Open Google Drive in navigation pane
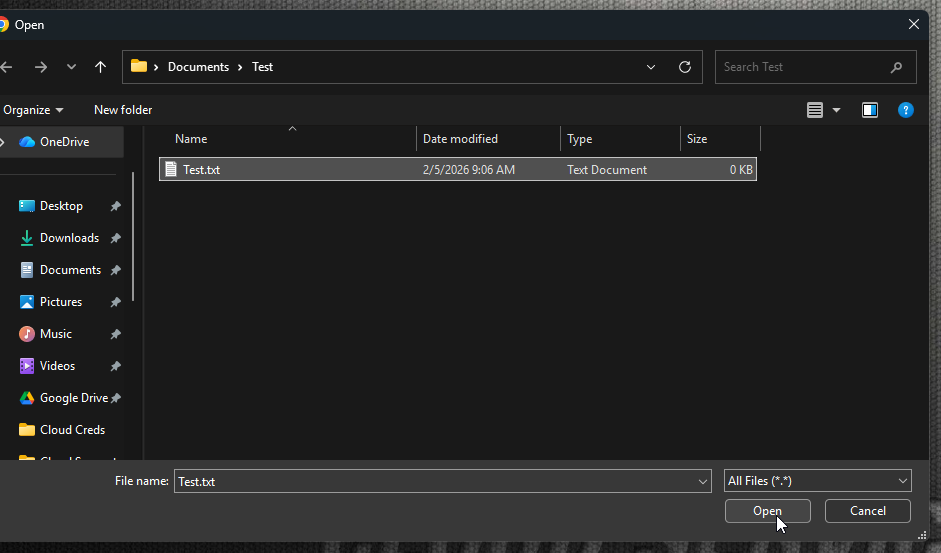941x553 pixels. point(73,398)
